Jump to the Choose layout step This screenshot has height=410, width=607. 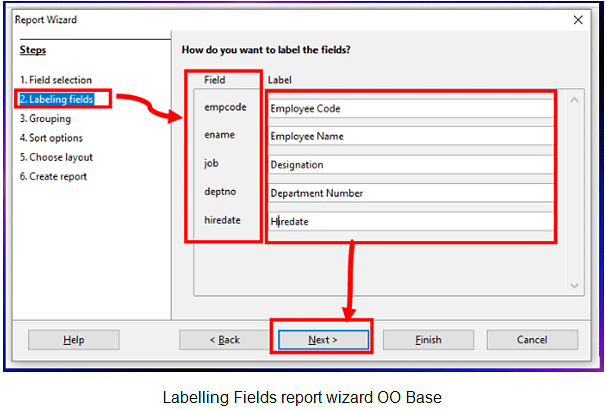56,157
